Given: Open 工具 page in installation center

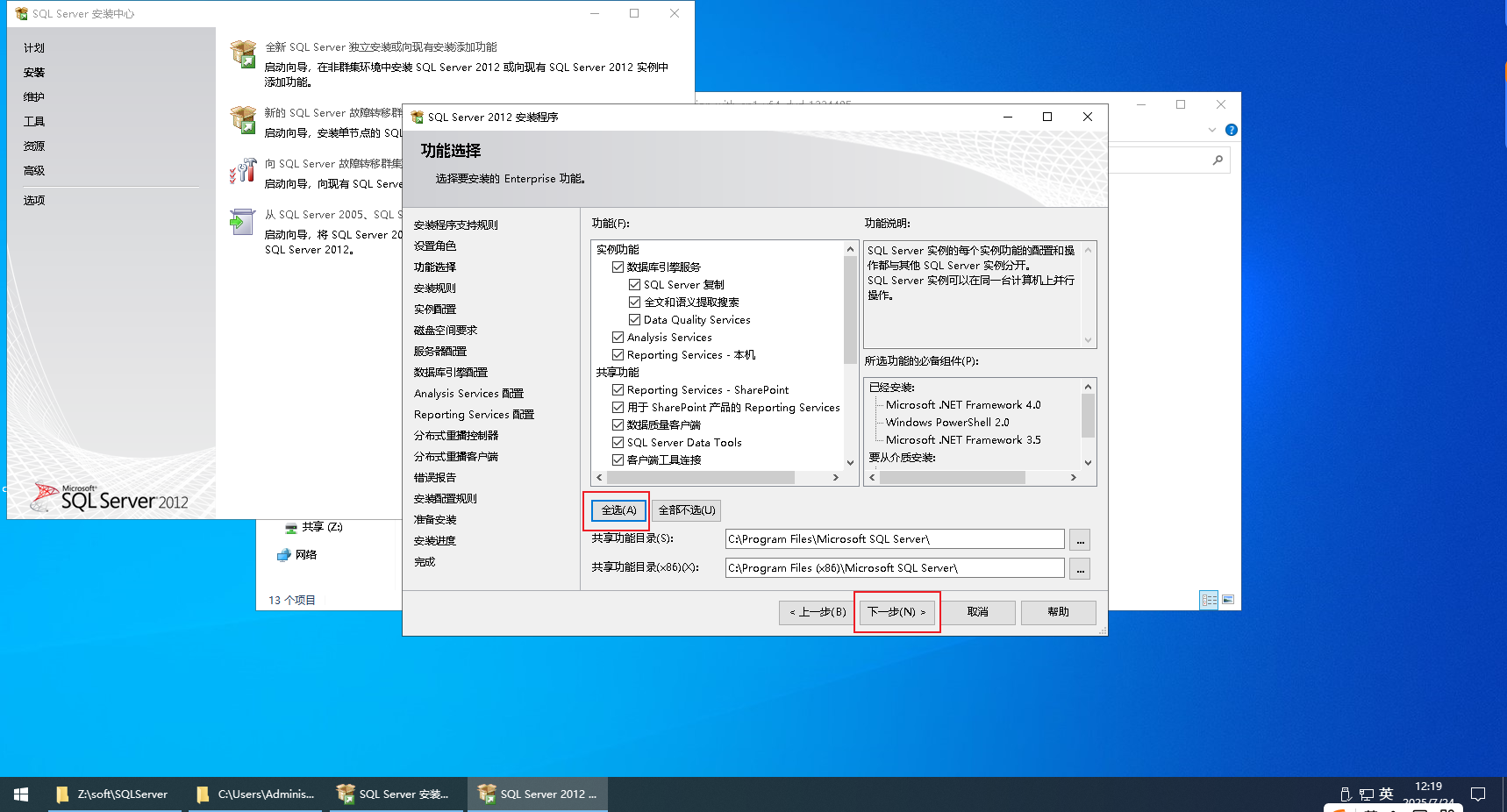Looking at the screenshot, I should (34, 122).
